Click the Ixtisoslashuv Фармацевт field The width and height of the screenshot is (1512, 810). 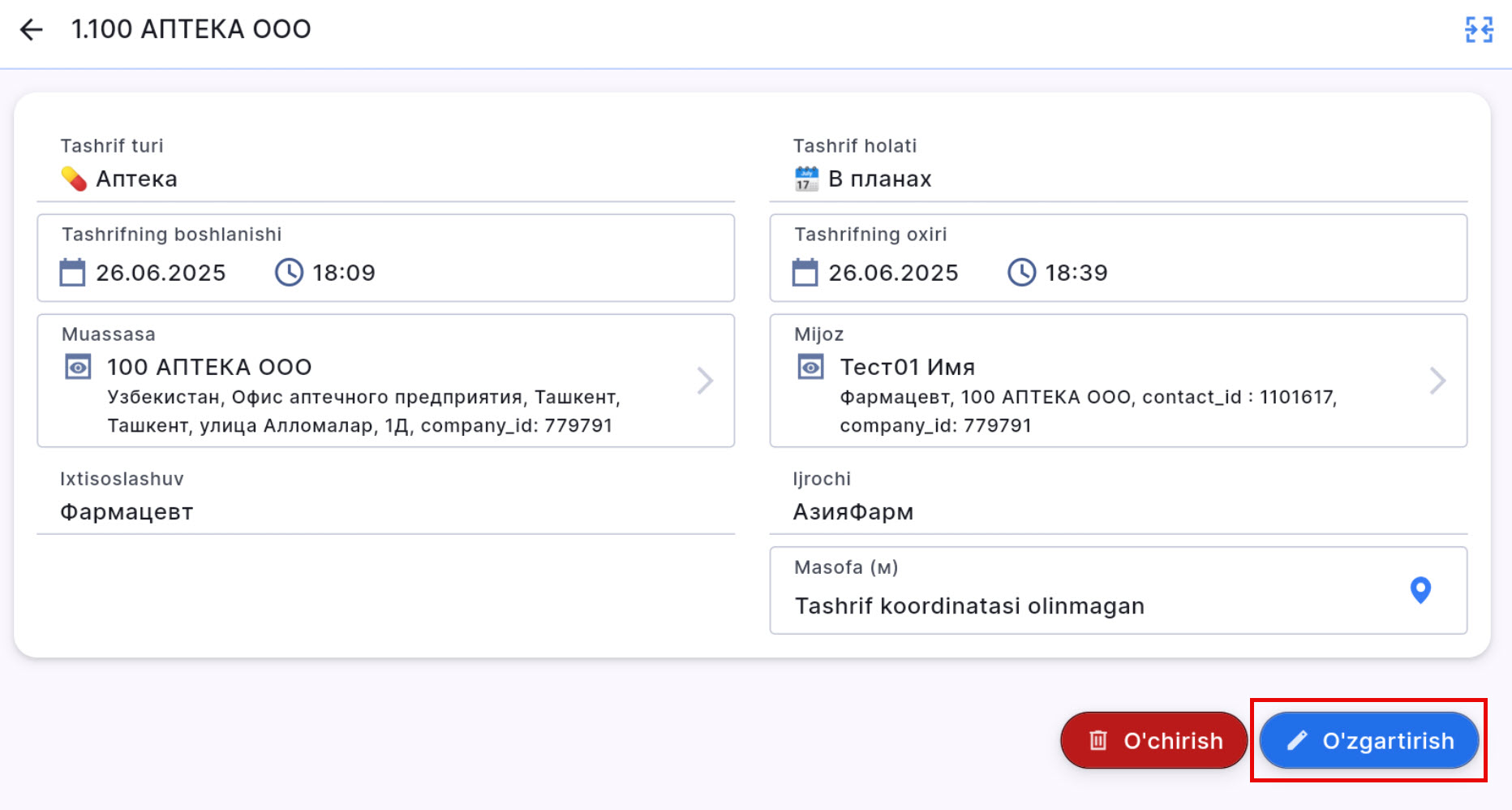tap(127, 512)
